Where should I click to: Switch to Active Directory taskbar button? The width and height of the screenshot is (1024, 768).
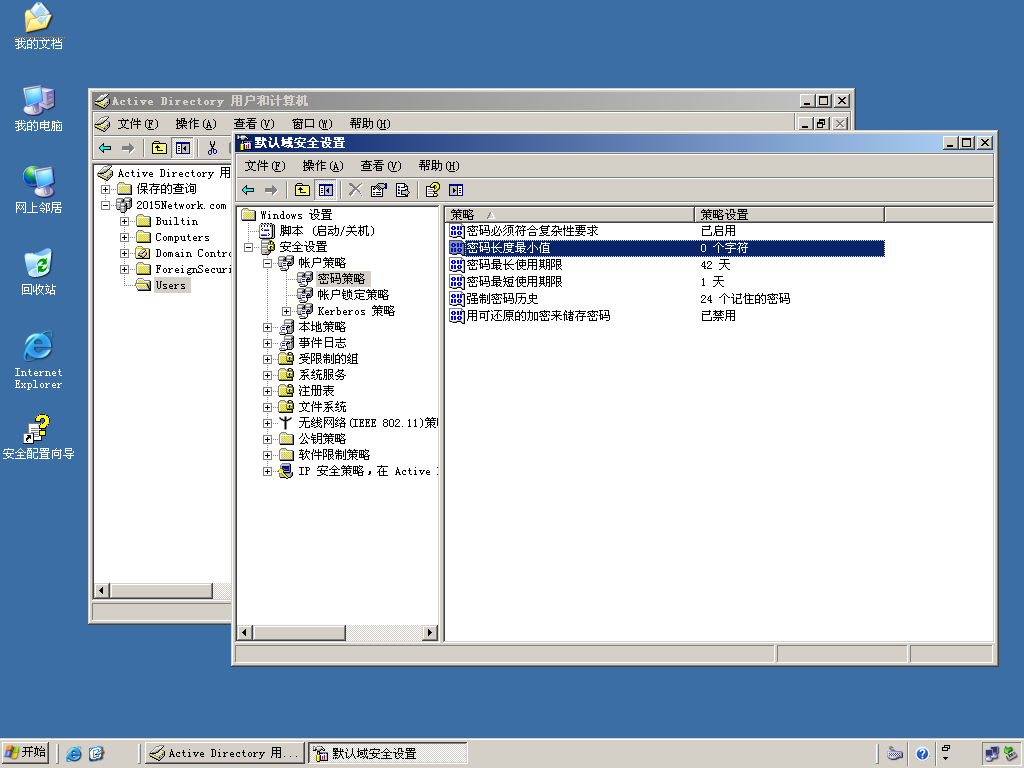click(225, 754)
